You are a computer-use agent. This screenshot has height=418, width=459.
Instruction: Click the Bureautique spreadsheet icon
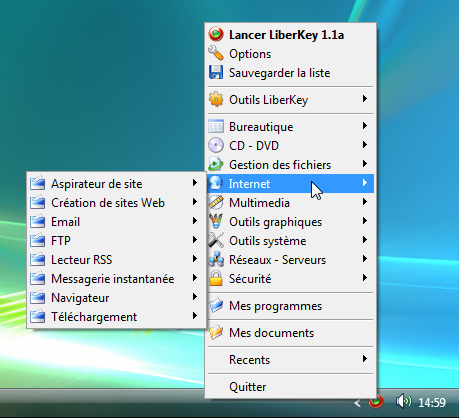click(216, 126)
